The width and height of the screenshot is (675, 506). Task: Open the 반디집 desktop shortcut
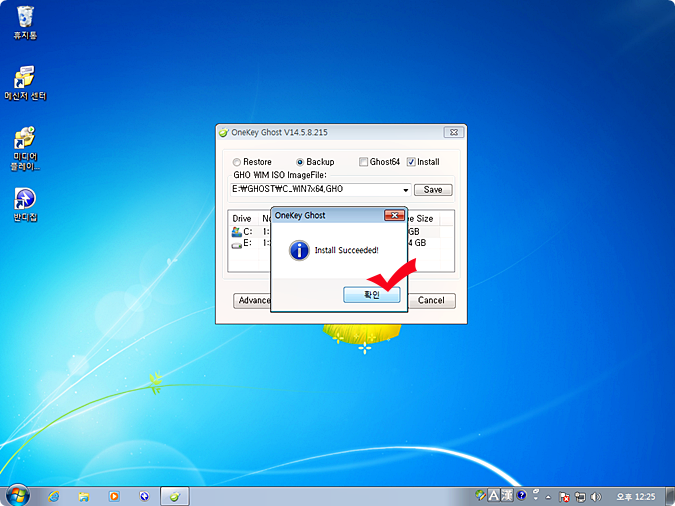click(x=25, y=205)
